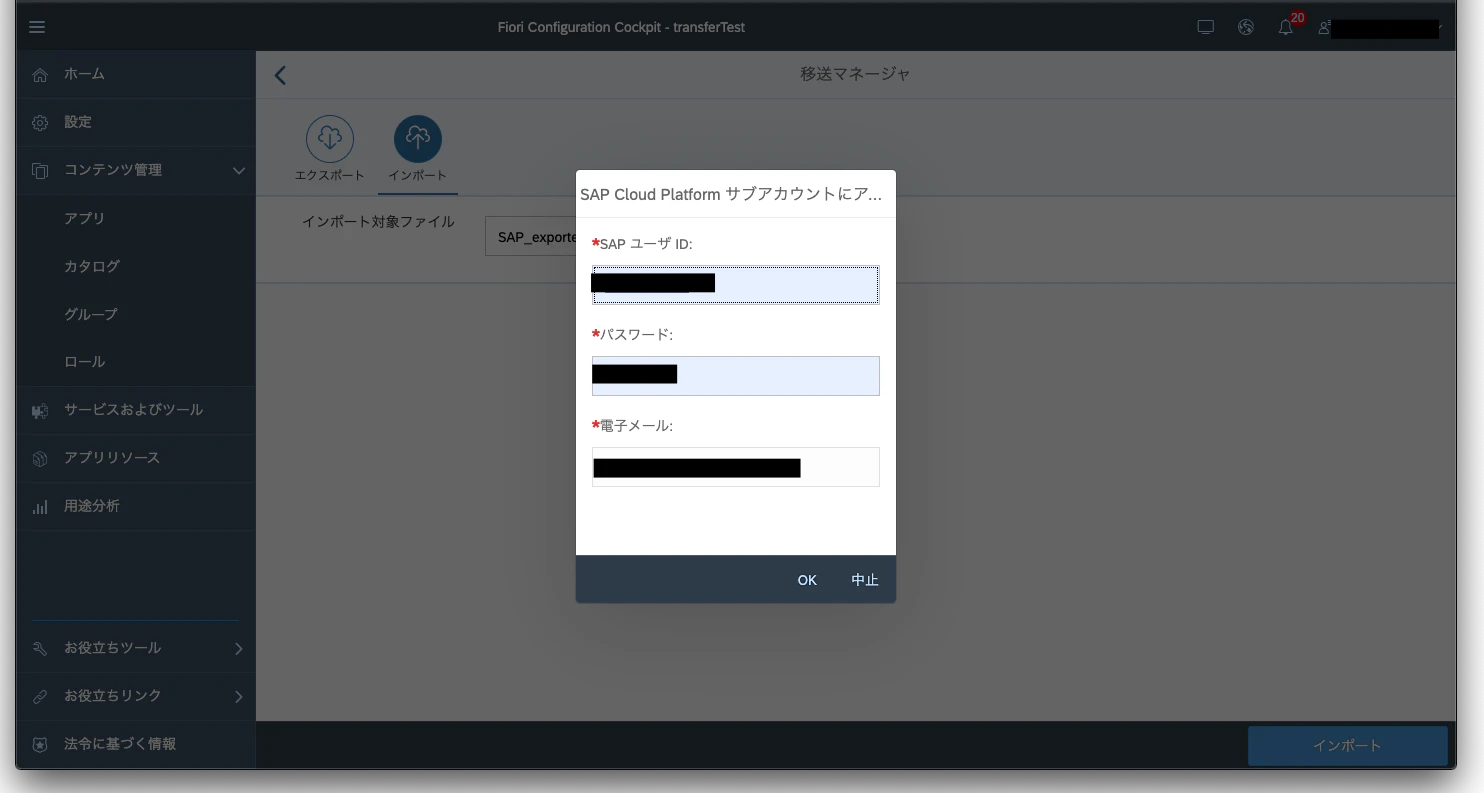Cancel the dialog with 中止

click(x=865, y=580)
